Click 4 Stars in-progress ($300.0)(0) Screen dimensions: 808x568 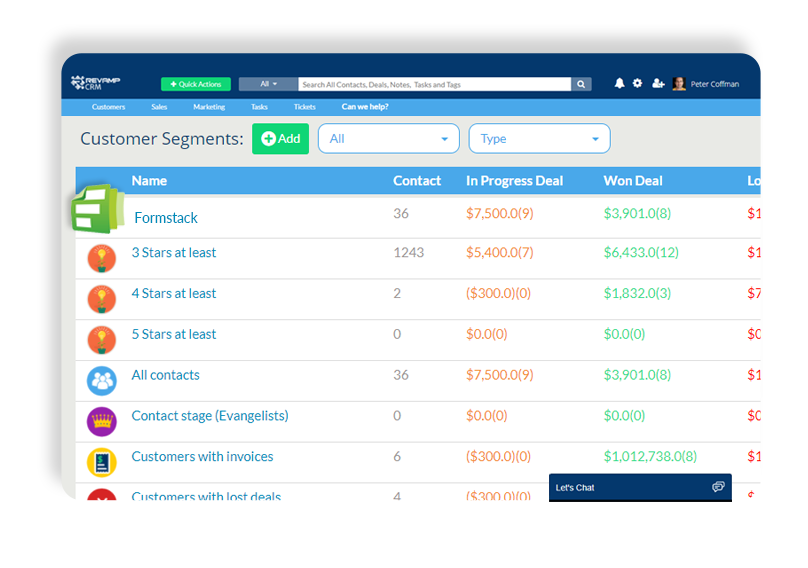coord(498,293)
